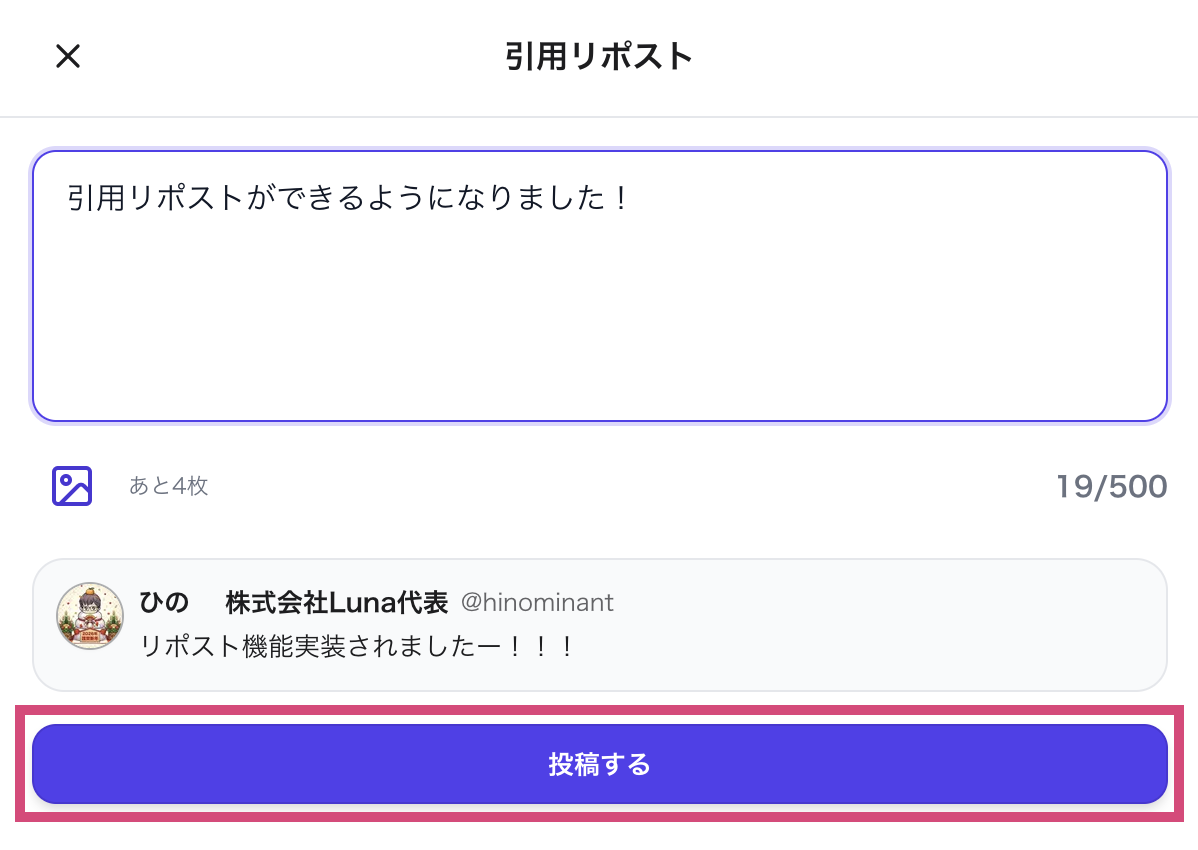Tap the 引用リポスト header title
Image resolution: width=1198 pixels, height=850 pixels.
[x=599, y=57]
